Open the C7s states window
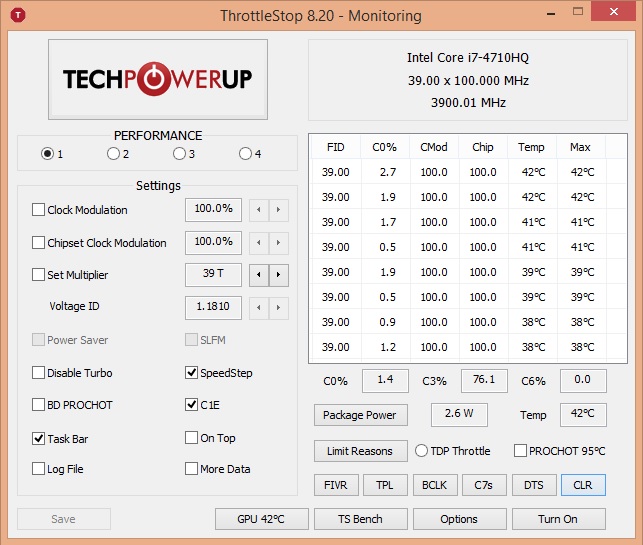Screen dimensions: 643x545 coord(484,485)
